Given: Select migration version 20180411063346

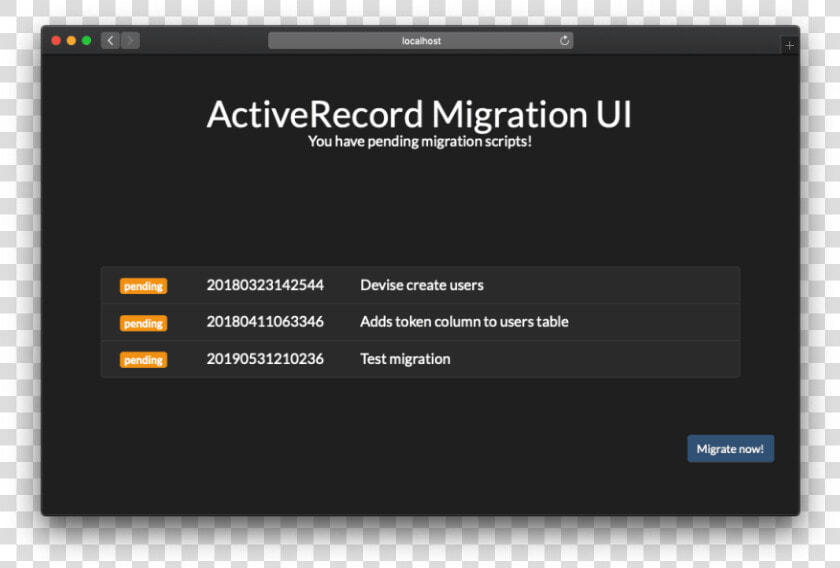Looking at the screenshot, I should [x=265, y=322].
